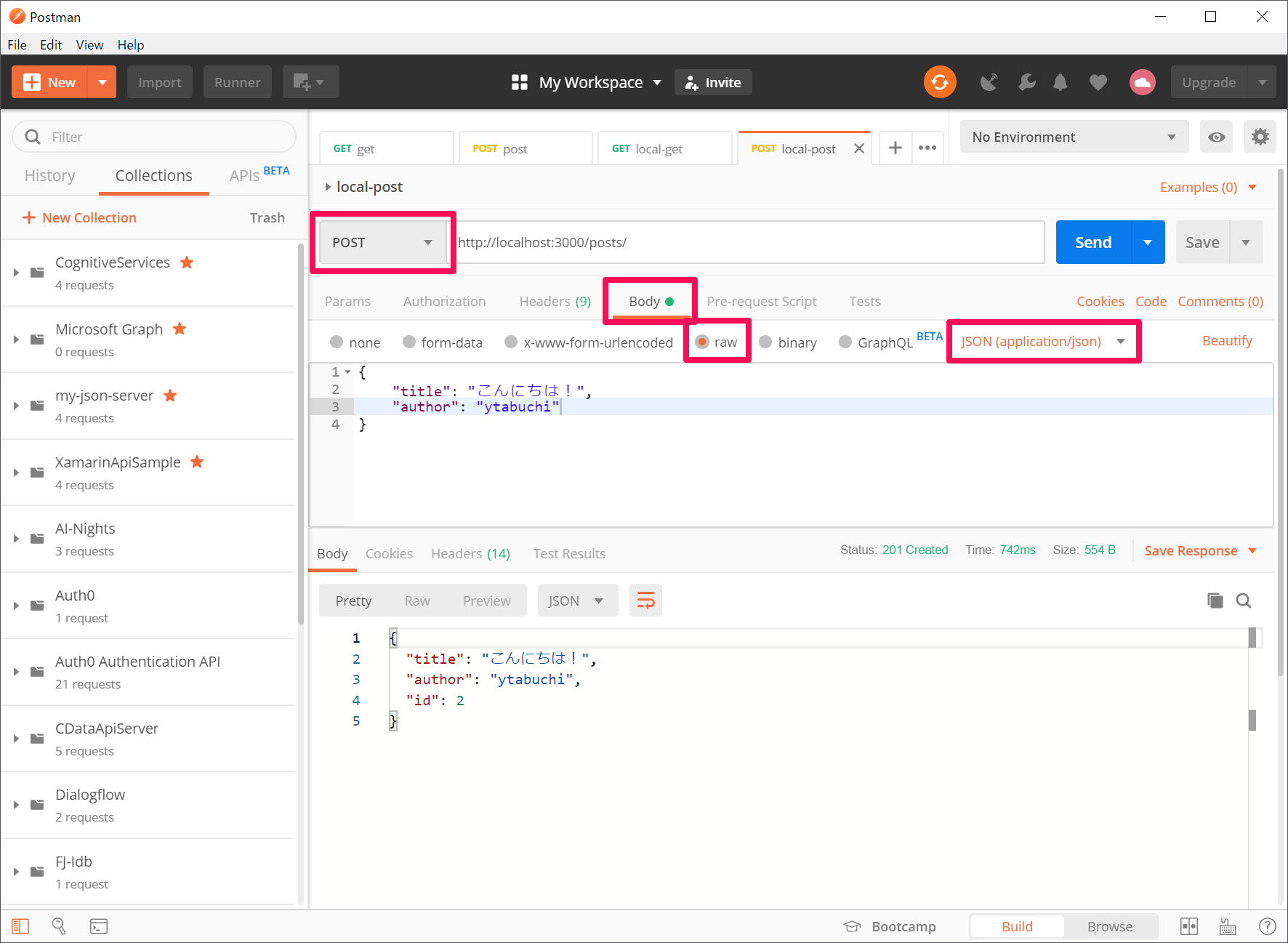The height and width of the screenshot is (943, 1288).
Task: Open the Test Results response tab
Action: click(x=569, y=553)
